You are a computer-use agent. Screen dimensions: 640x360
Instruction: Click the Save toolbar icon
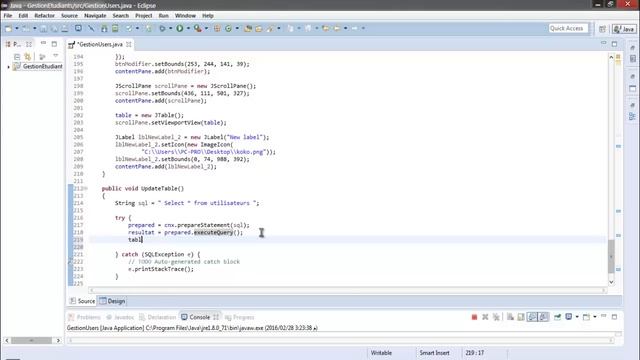[x=43, y=29]
